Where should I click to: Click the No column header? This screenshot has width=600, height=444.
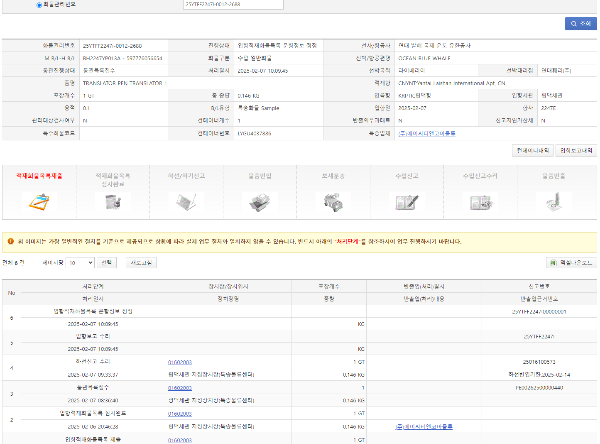(11, 293)
